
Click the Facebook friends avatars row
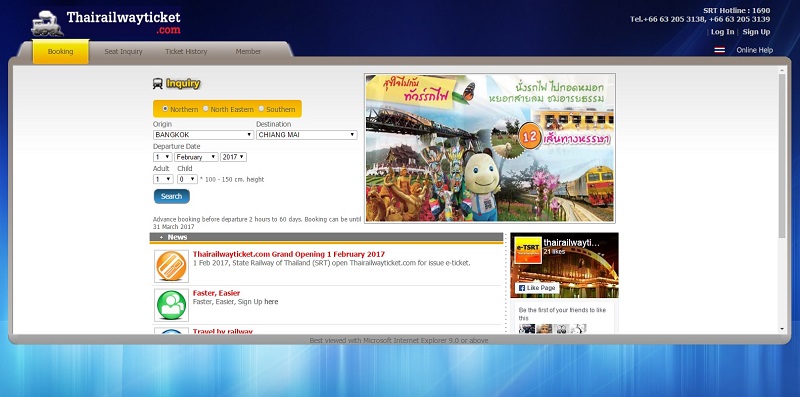click(553, 329)
